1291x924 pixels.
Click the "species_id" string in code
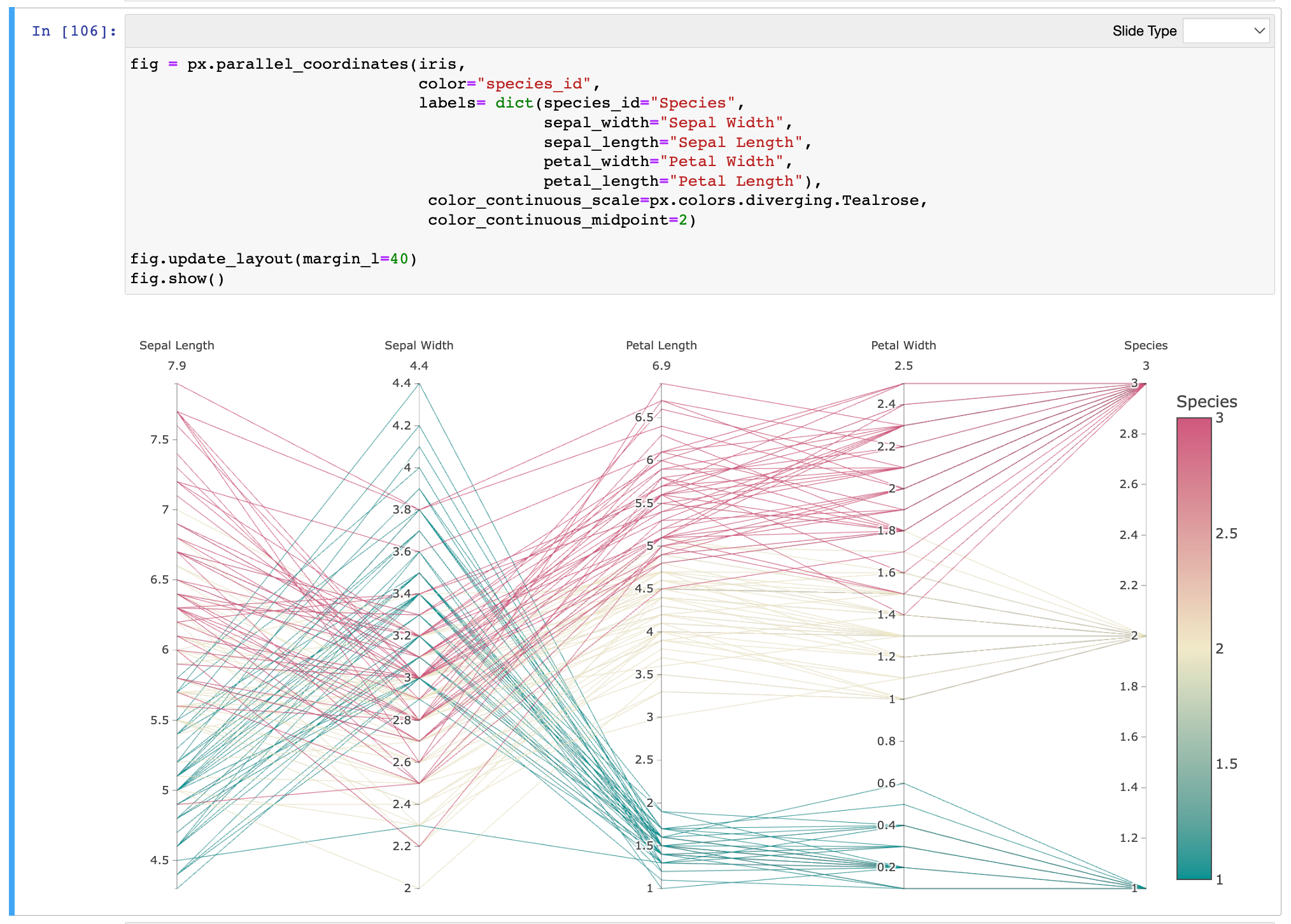pos(534,84)
